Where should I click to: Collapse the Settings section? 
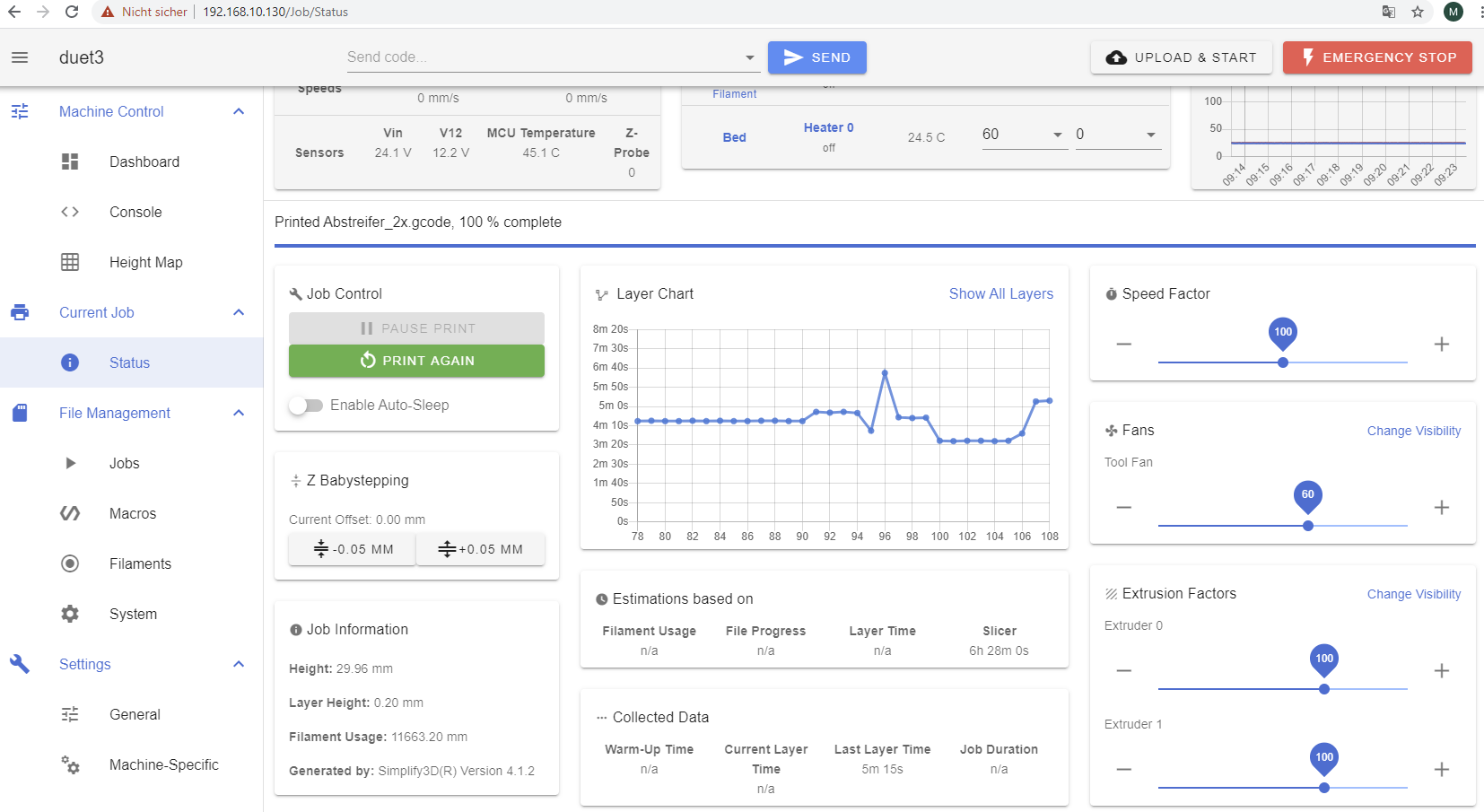click(x=239, y=664)
